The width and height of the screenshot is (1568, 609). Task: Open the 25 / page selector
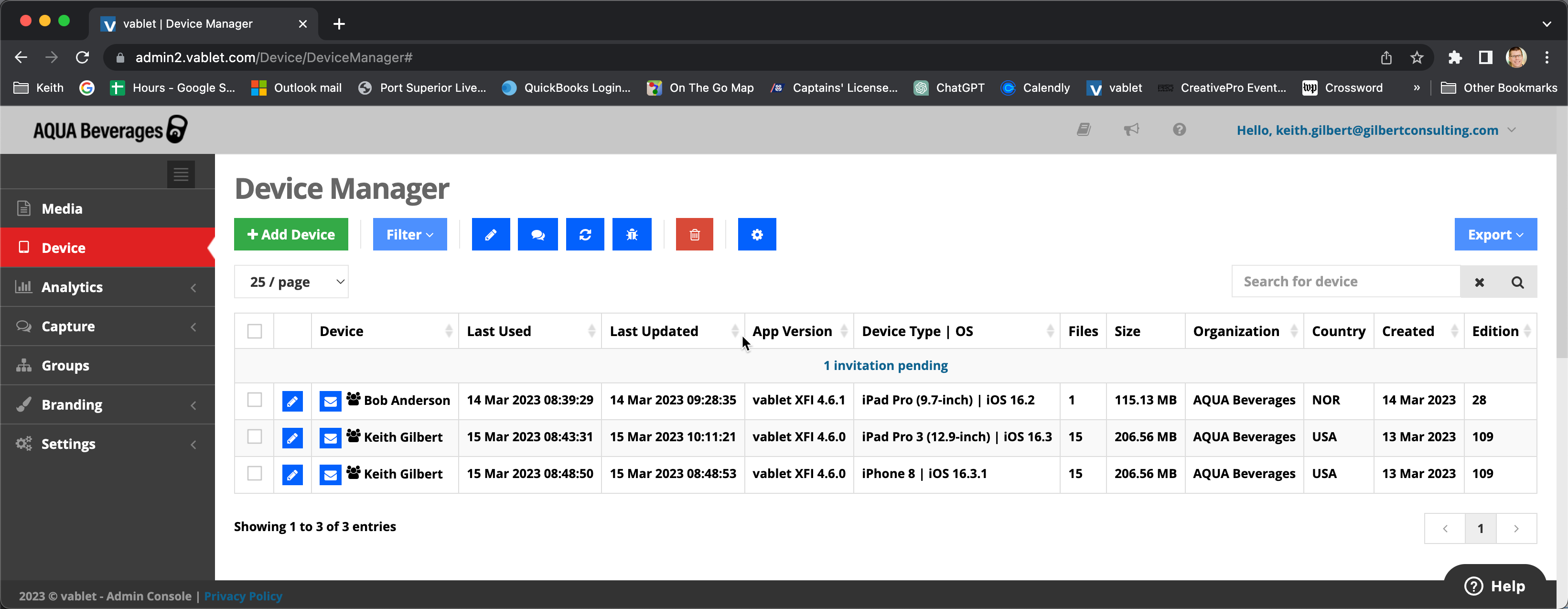[291, 282]
